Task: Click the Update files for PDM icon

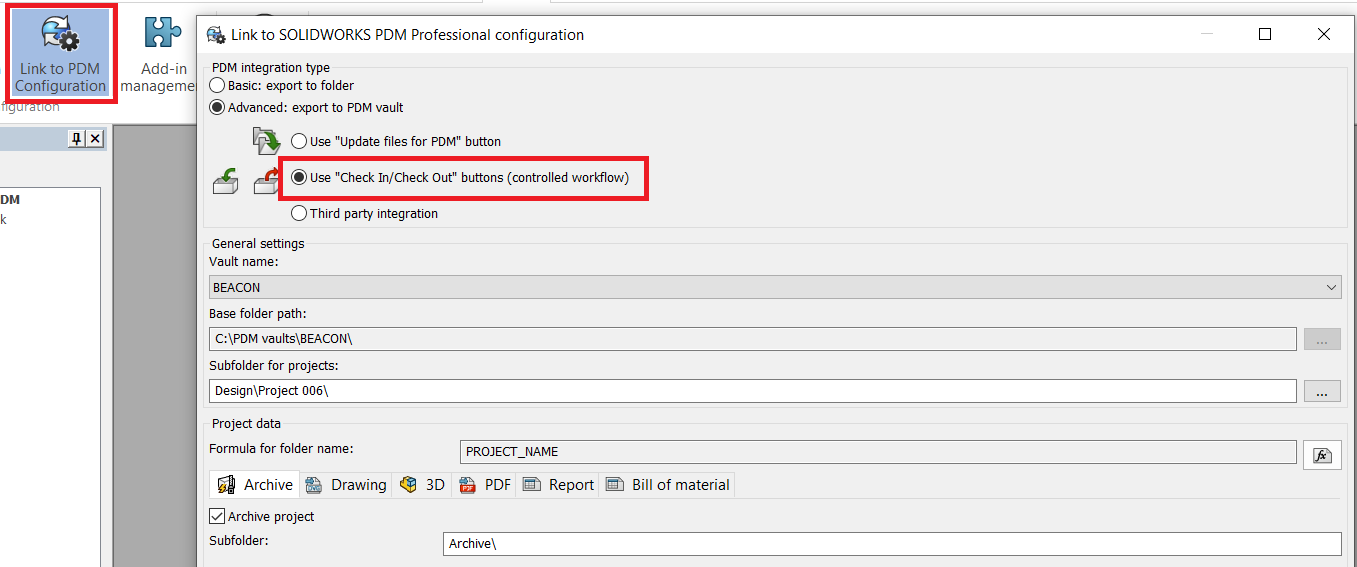Action: [266, 141]
